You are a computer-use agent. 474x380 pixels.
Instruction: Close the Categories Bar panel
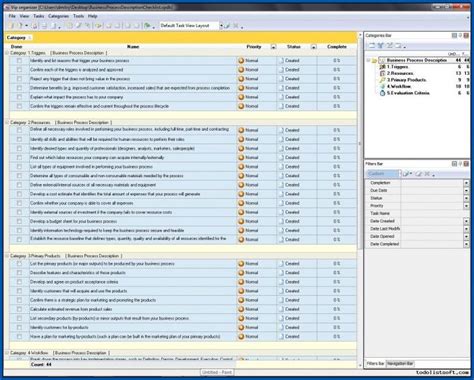point(466,35)
